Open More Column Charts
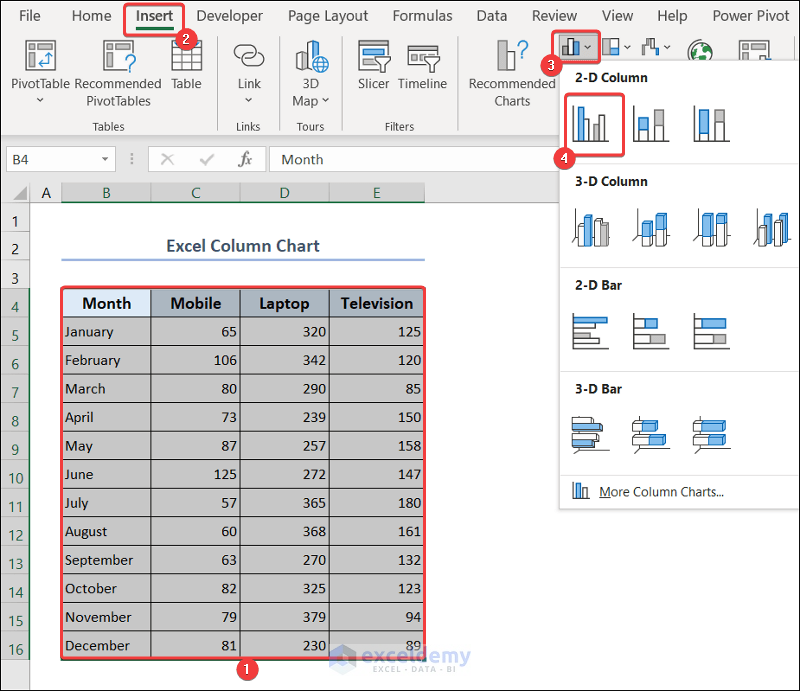This screenshot has width=800, height=691. [x=661, y=491]
